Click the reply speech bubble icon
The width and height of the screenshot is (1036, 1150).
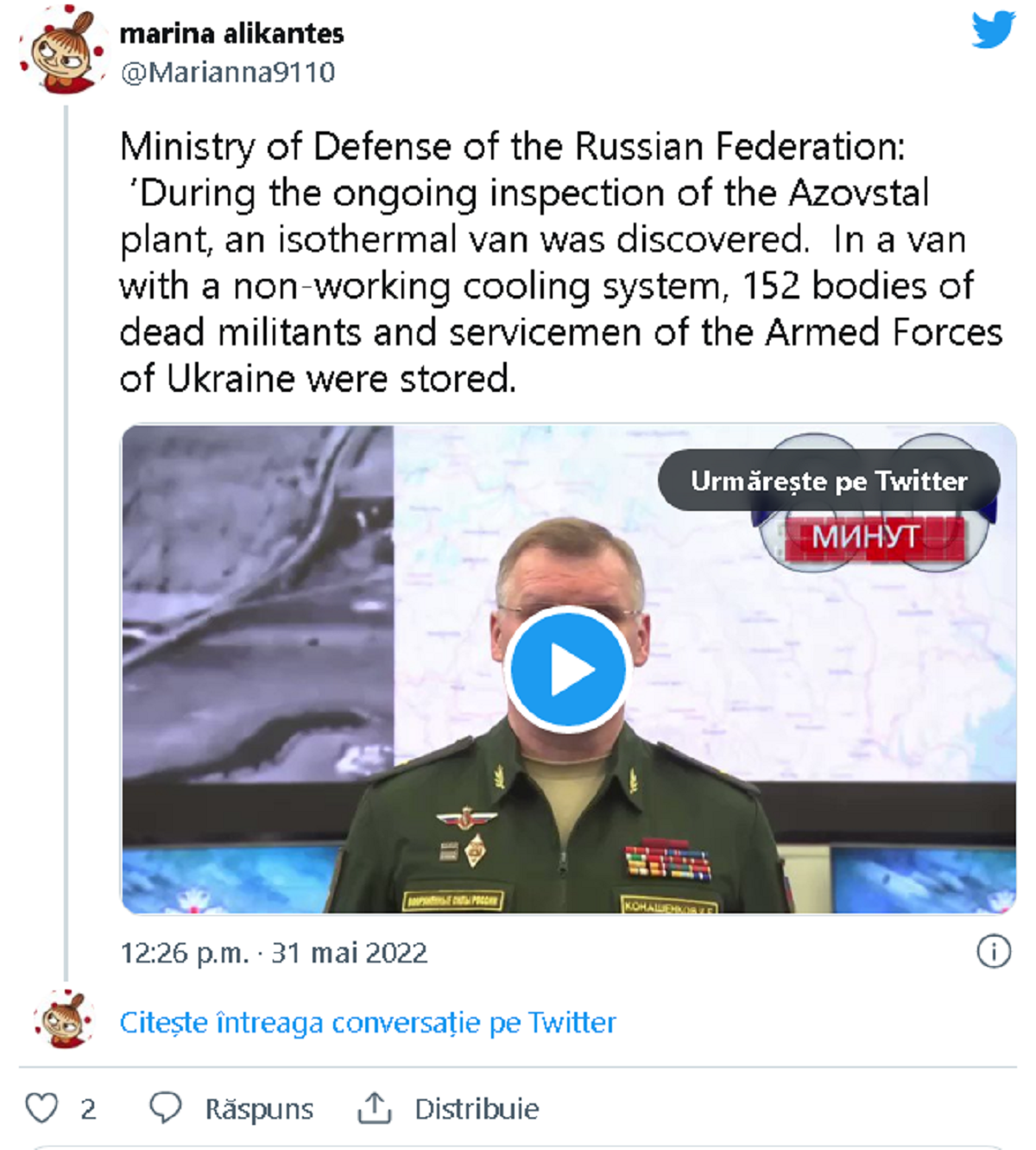[x=165, y=1108]
